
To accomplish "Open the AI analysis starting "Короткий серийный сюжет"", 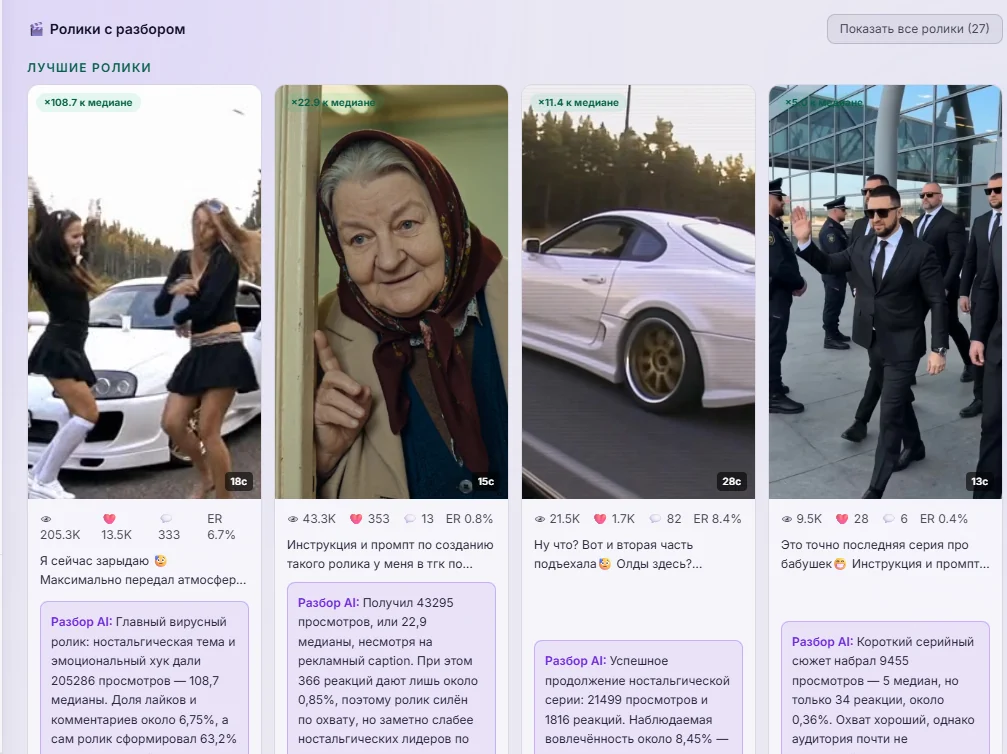I will point(885,687).
